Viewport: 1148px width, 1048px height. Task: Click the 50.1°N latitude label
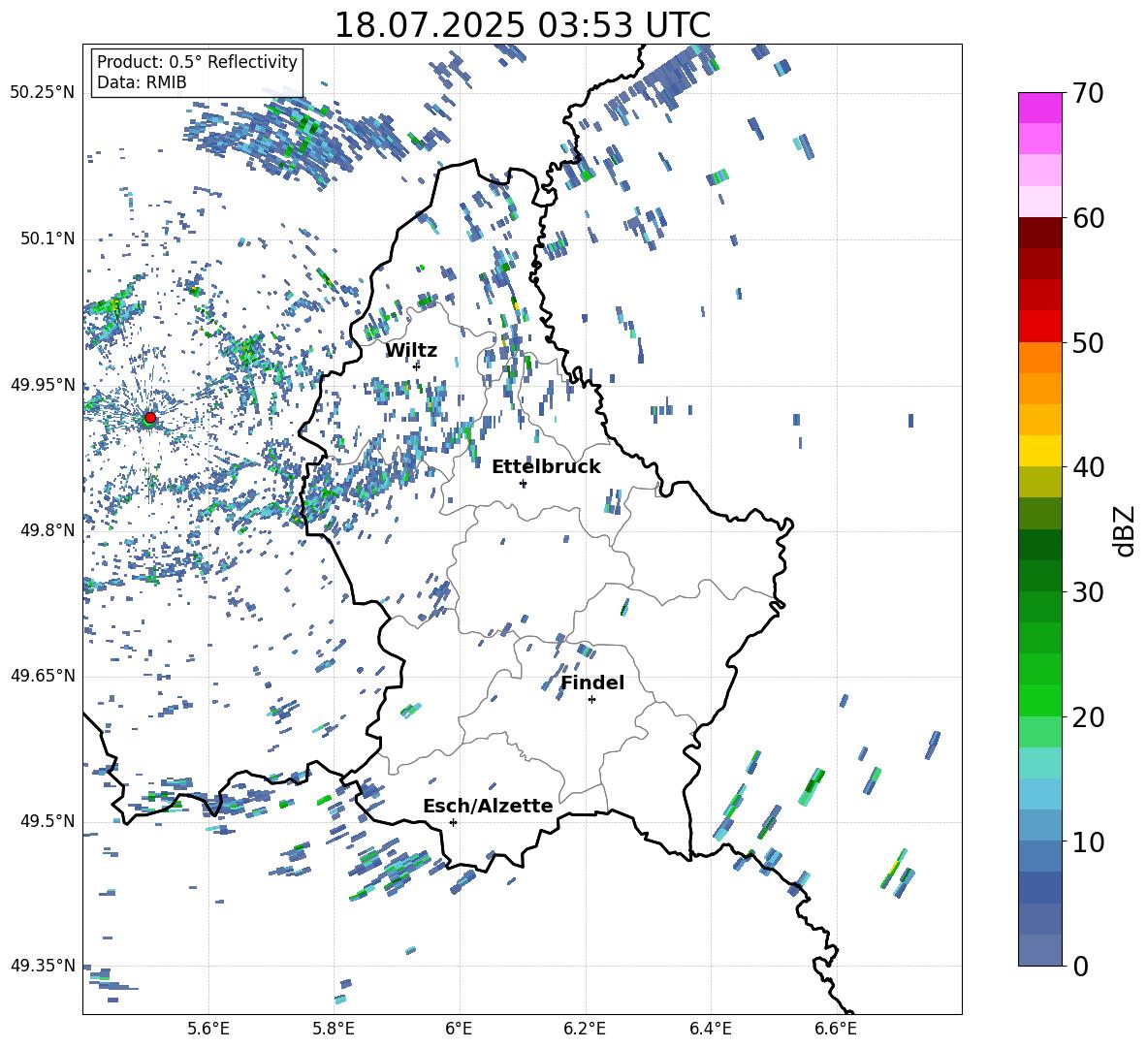pyautogui.click(x=48, y=238)
